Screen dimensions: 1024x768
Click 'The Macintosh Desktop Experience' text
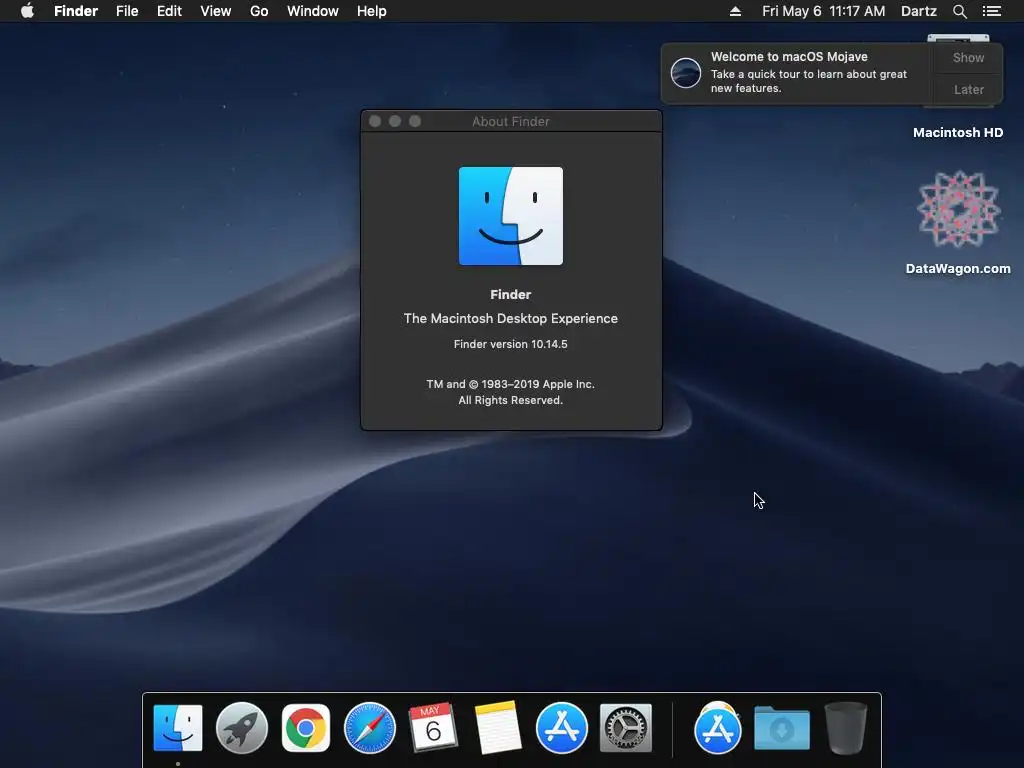(511, 319)
